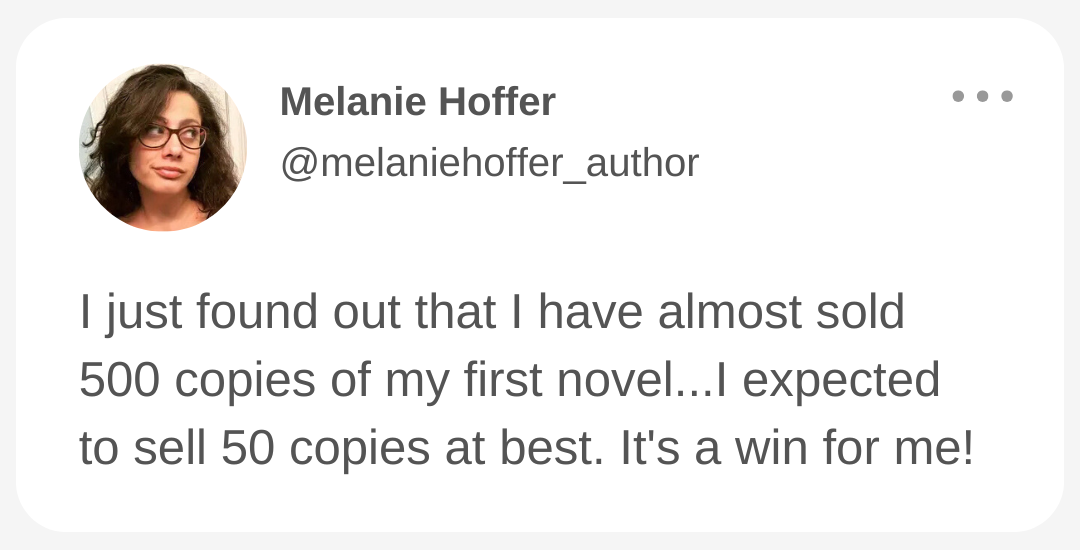Click the glasses on the avatar photo
The image size is (1080, 550).
pyautogui.click(x=172, y=136)
